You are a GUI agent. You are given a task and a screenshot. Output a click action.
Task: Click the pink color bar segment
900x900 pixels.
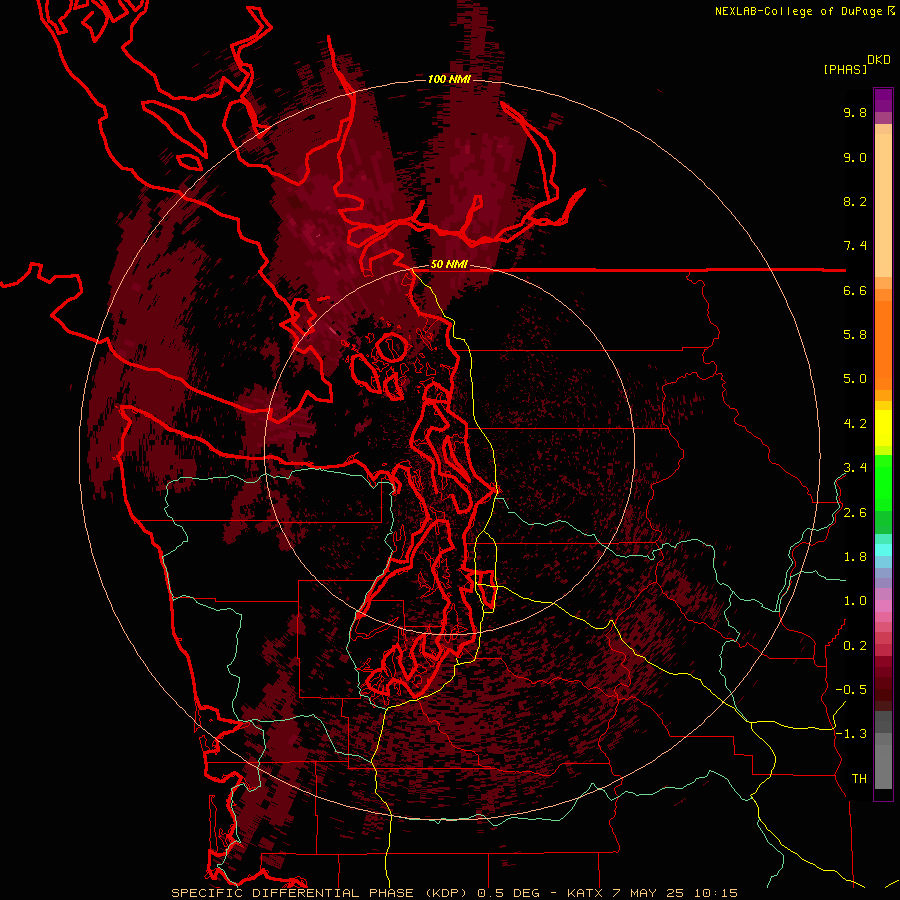coord(883,606)
